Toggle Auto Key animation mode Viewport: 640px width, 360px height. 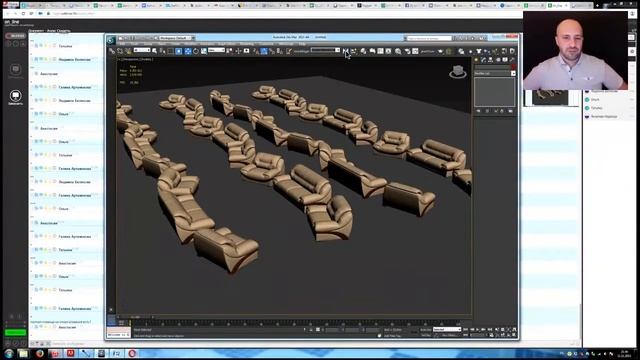(425, 330)
